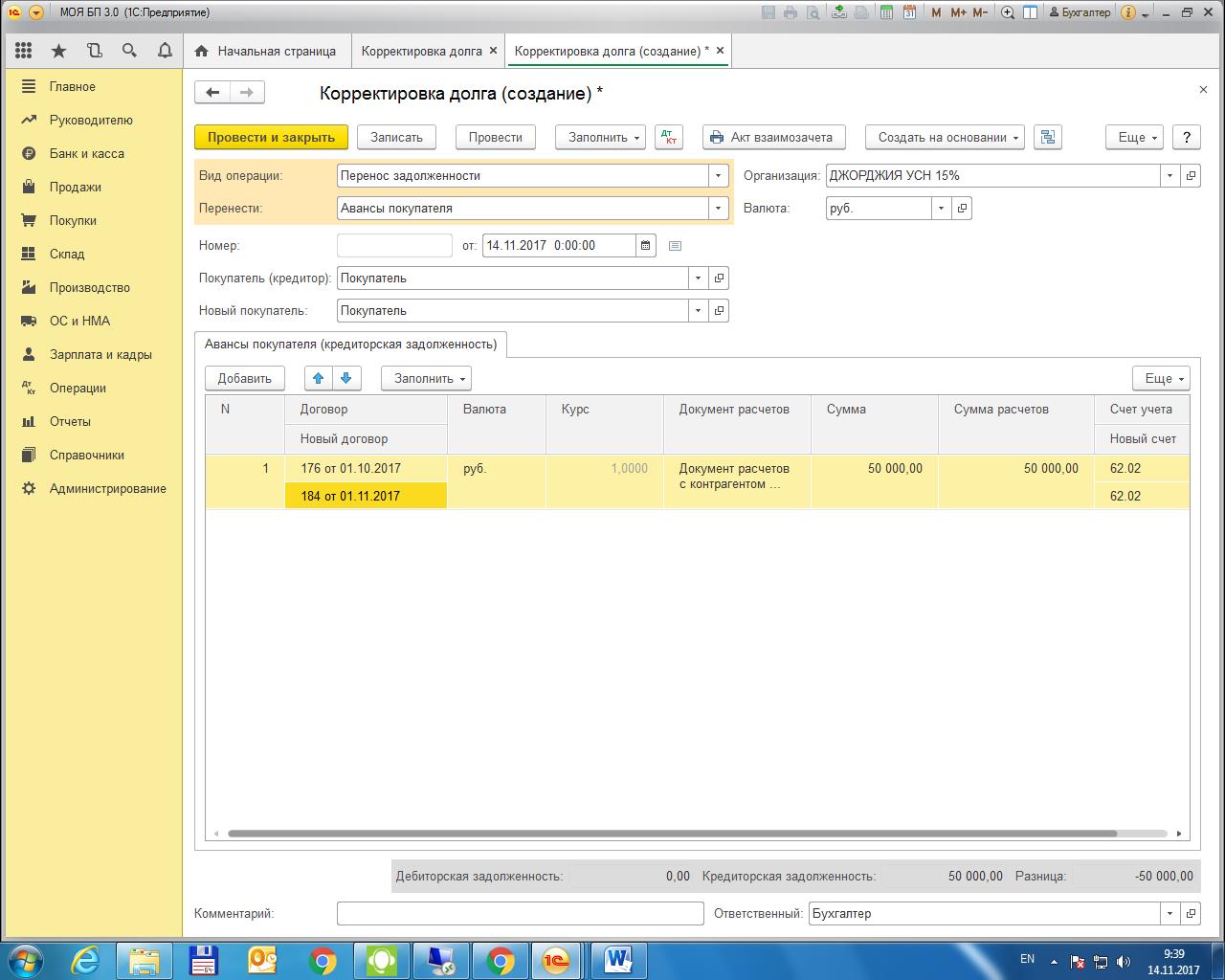Open favorites star icon in top panel
This screenshot has height=980, width=1225.
click(x=59, y=51)
